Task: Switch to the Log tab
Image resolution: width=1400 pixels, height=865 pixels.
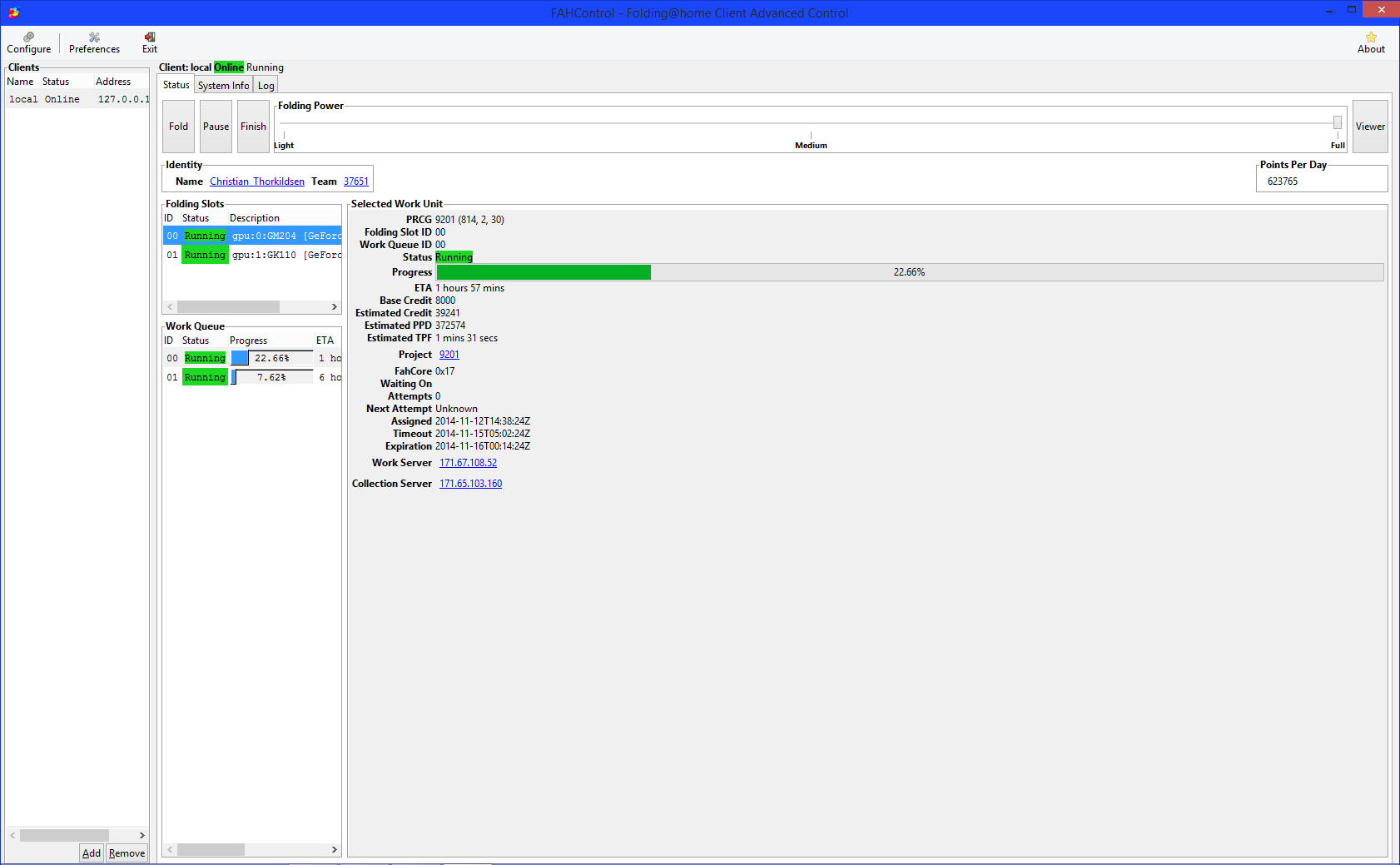Action: pyautogui.click(x=266, y=86)
